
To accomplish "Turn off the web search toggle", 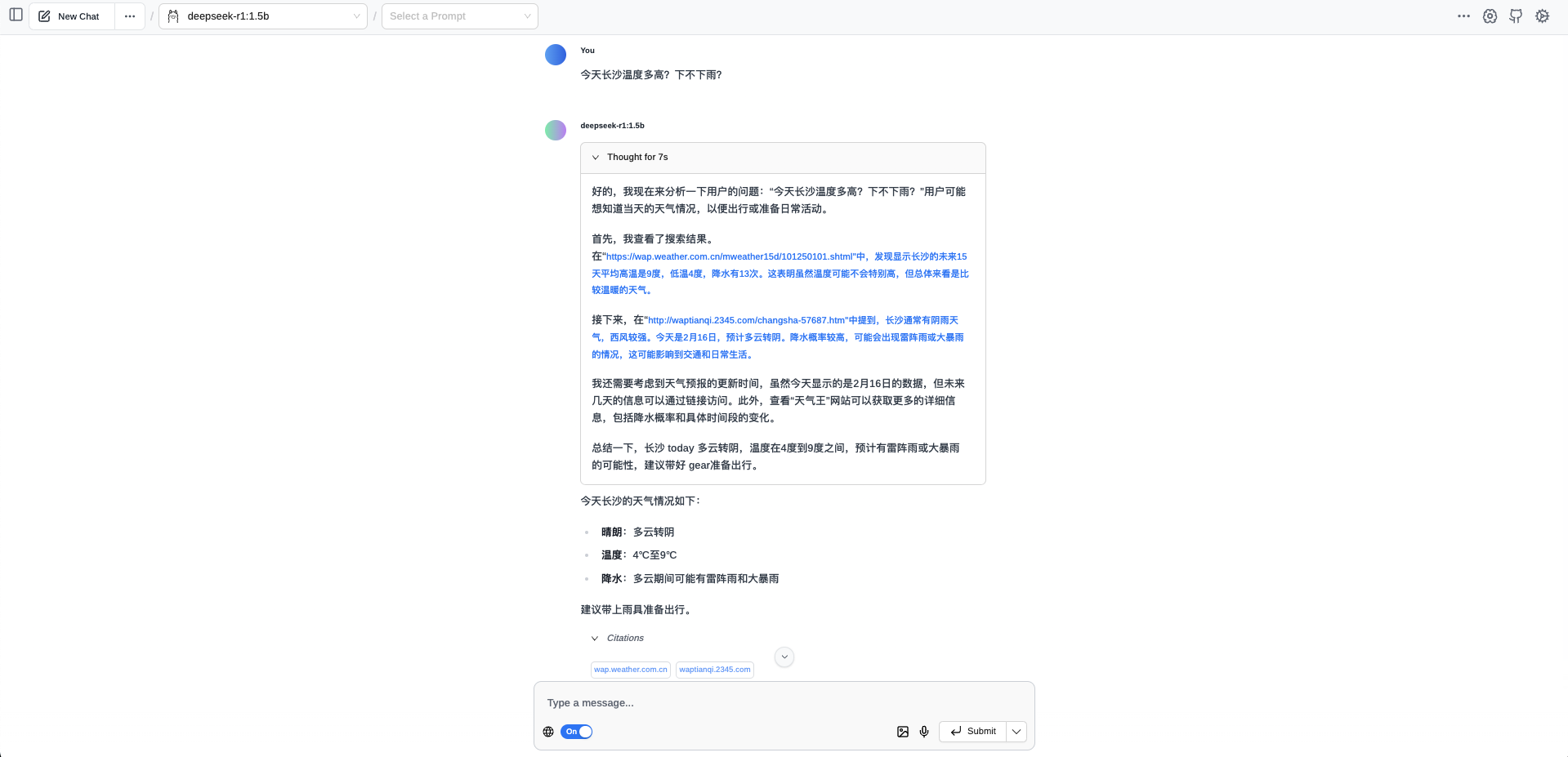I will click(577, 732).
